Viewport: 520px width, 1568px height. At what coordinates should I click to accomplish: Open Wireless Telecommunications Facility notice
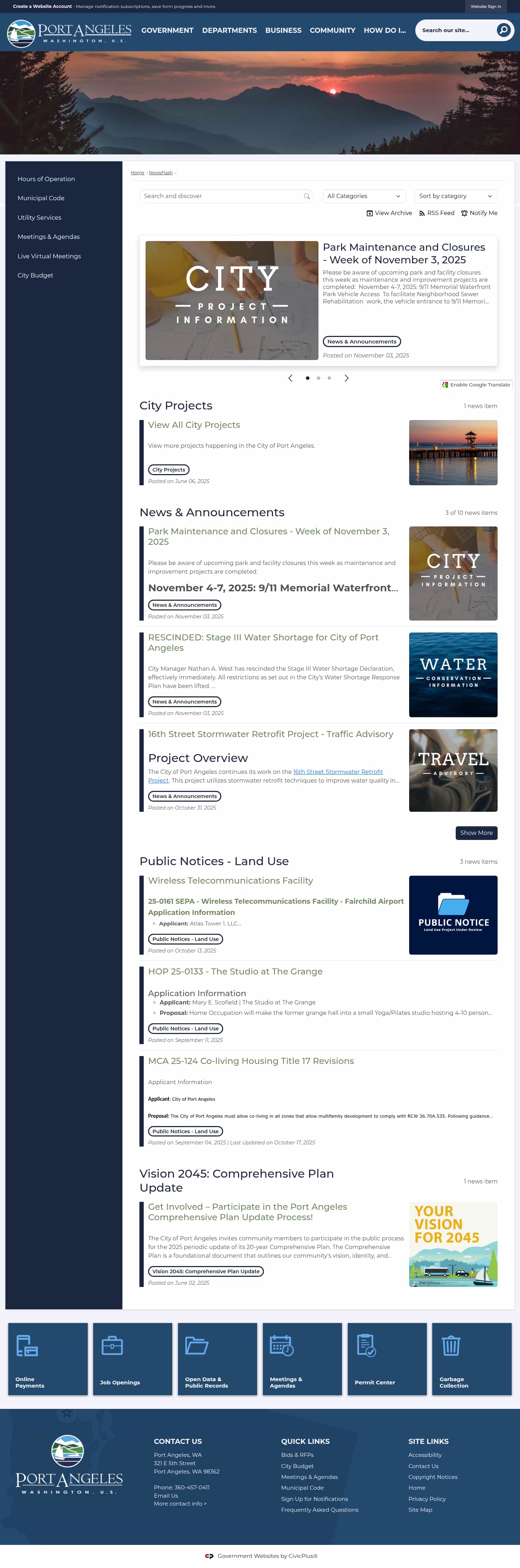click(x=231, y=881)
